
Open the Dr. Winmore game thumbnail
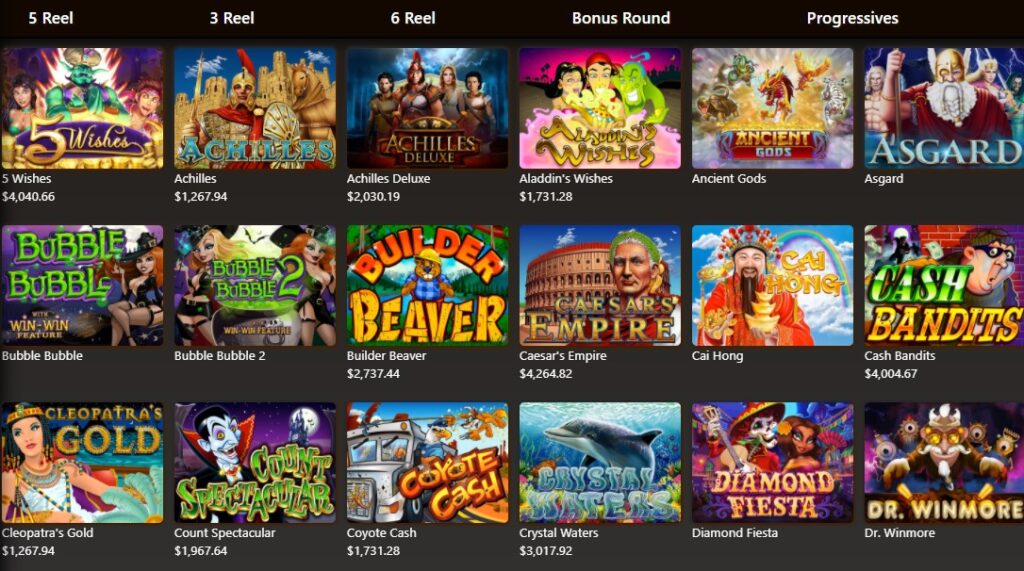click(x=944, y=463)
